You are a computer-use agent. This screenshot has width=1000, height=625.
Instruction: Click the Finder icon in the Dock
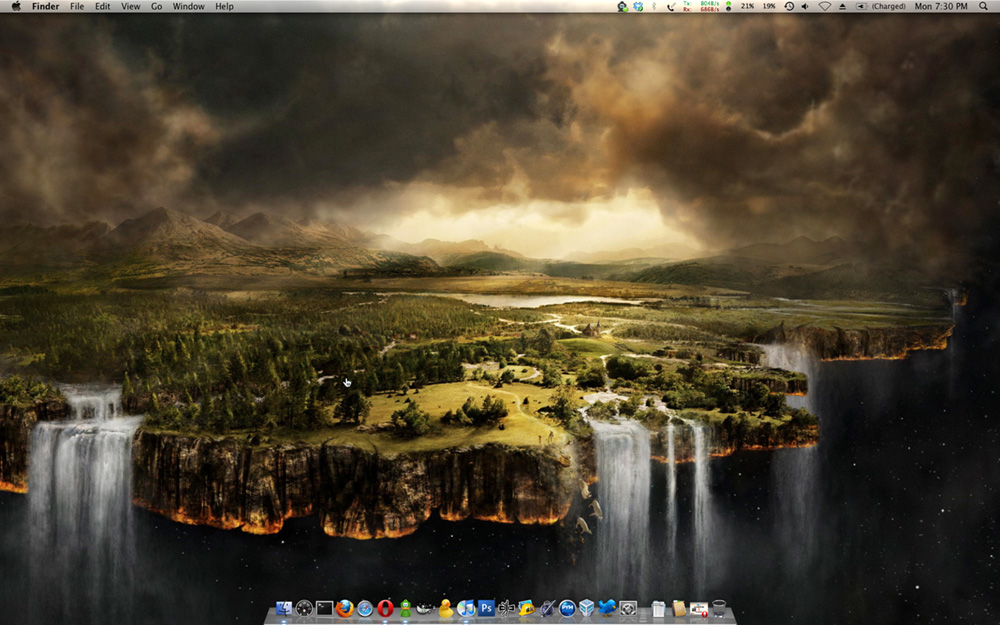[x=284, y=608]
